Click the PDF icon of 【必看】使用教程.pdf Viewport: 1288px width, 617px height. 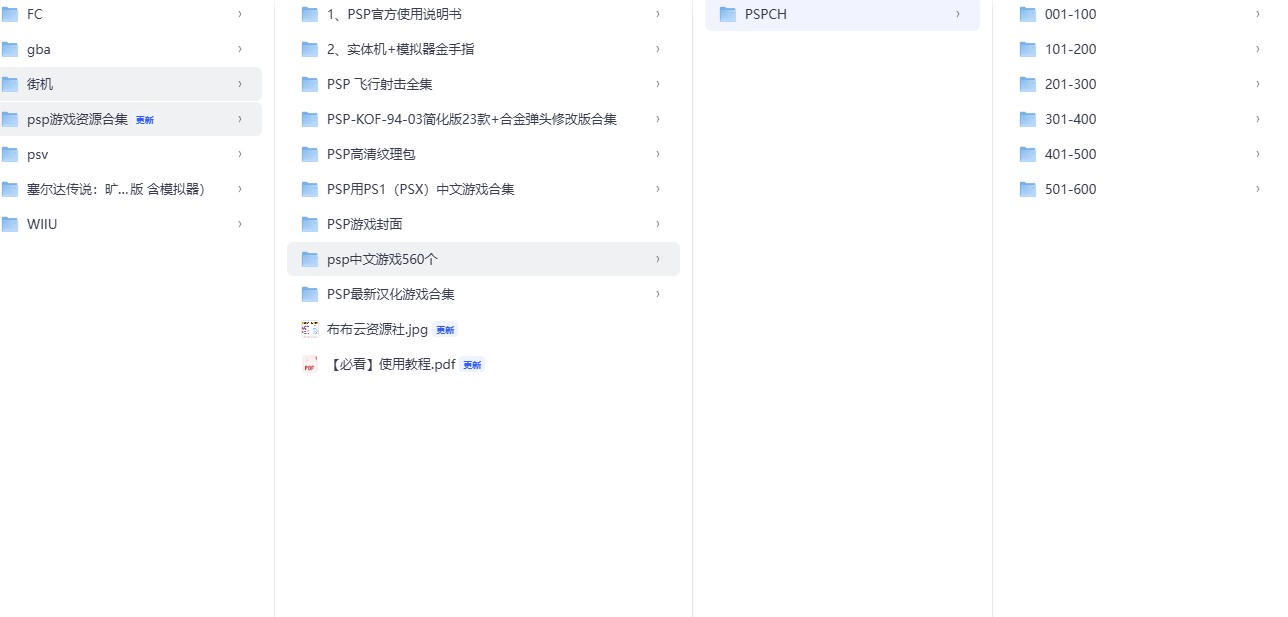click(309, 364)
